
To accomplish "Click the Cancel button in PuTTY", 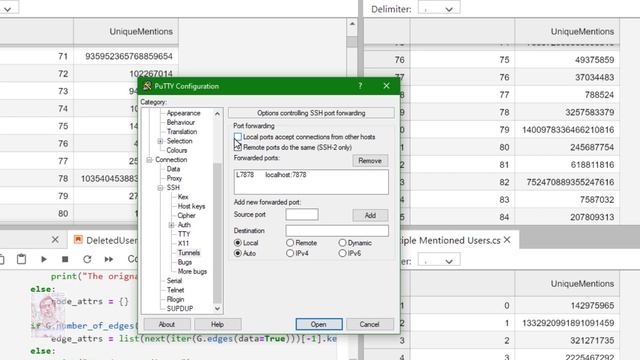I will (370, 324).
